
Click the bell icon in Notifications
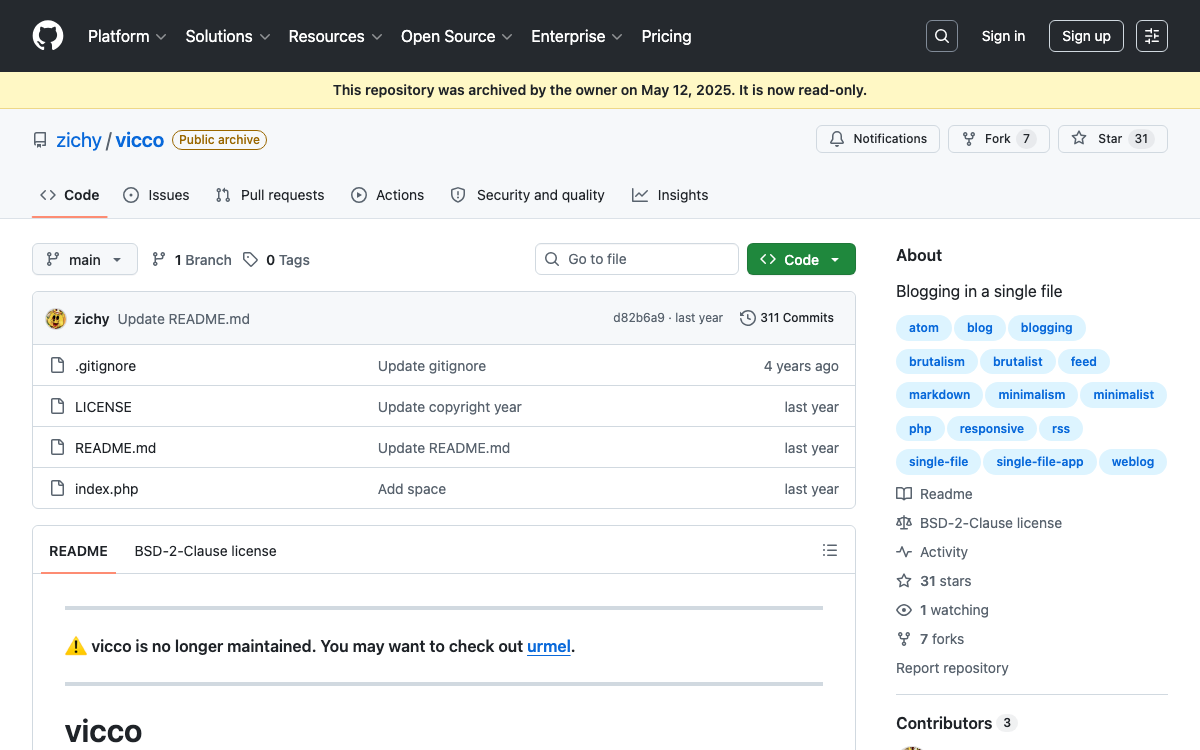click(837, 139)
